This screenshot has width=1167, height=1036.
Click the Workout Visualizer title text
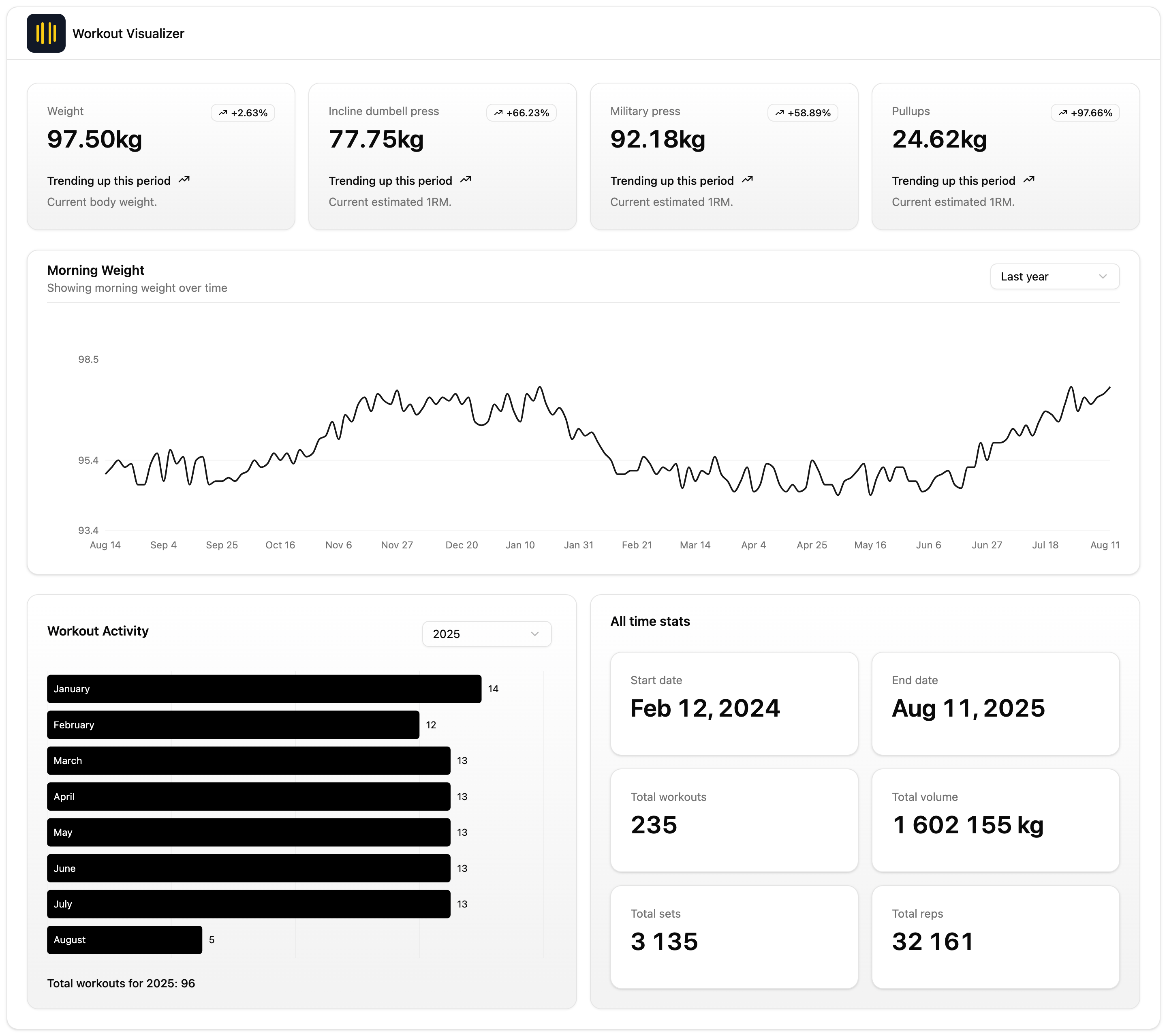click(x=128, y=34)
